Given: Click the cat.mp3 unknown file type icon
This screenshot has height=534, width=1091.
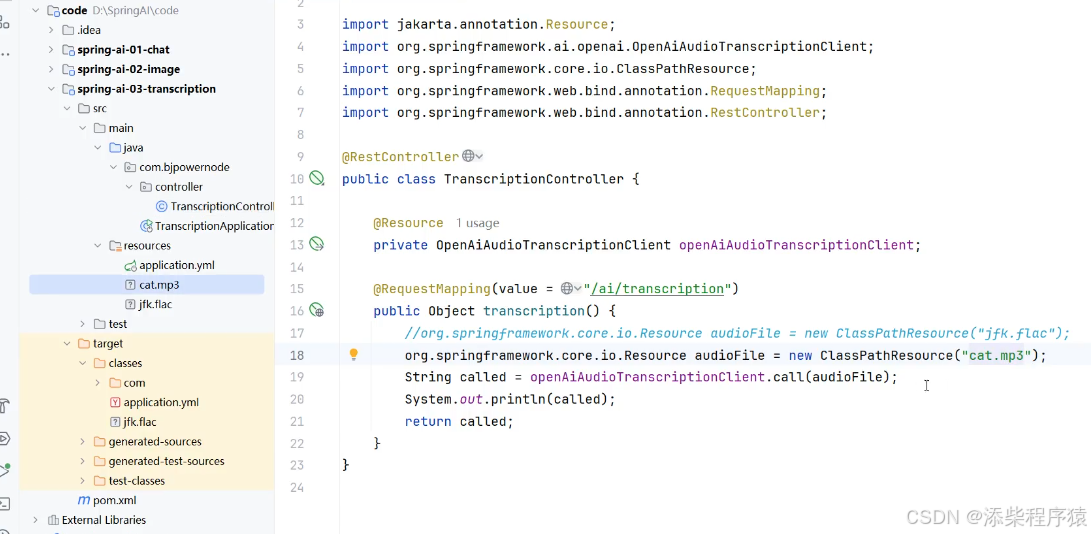Looking at the screenshot, I should pyautogui.click(x=130, y=285).
